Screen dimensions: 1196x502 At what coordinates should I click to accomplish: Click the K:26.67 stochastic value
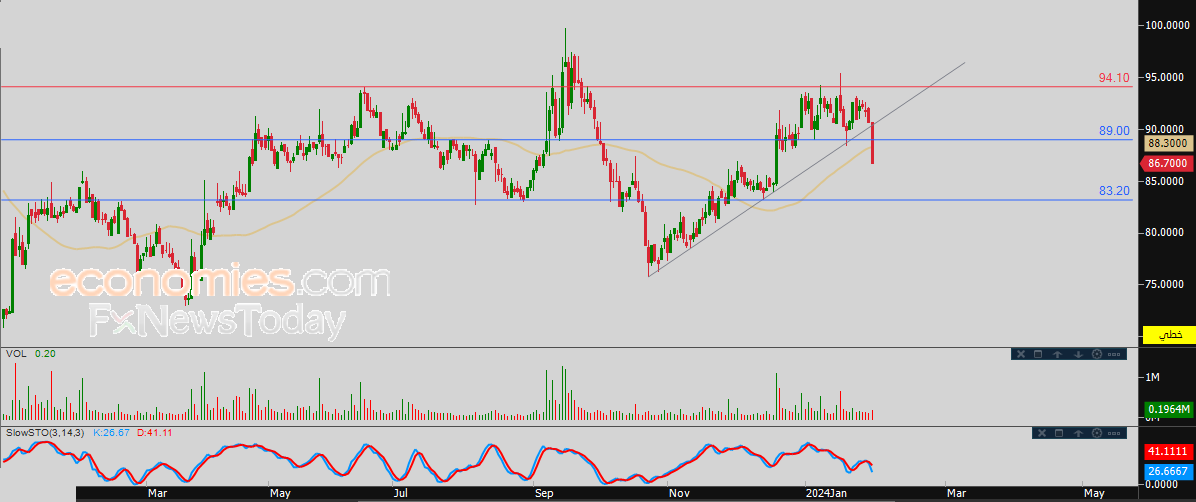coord(109,433)
